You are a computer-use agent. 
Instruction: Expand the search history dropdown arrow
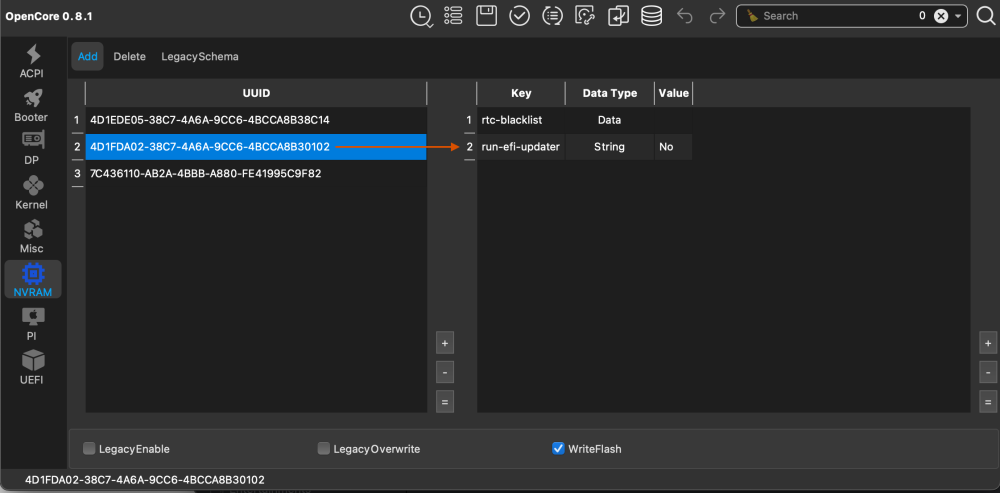point(958,17)
